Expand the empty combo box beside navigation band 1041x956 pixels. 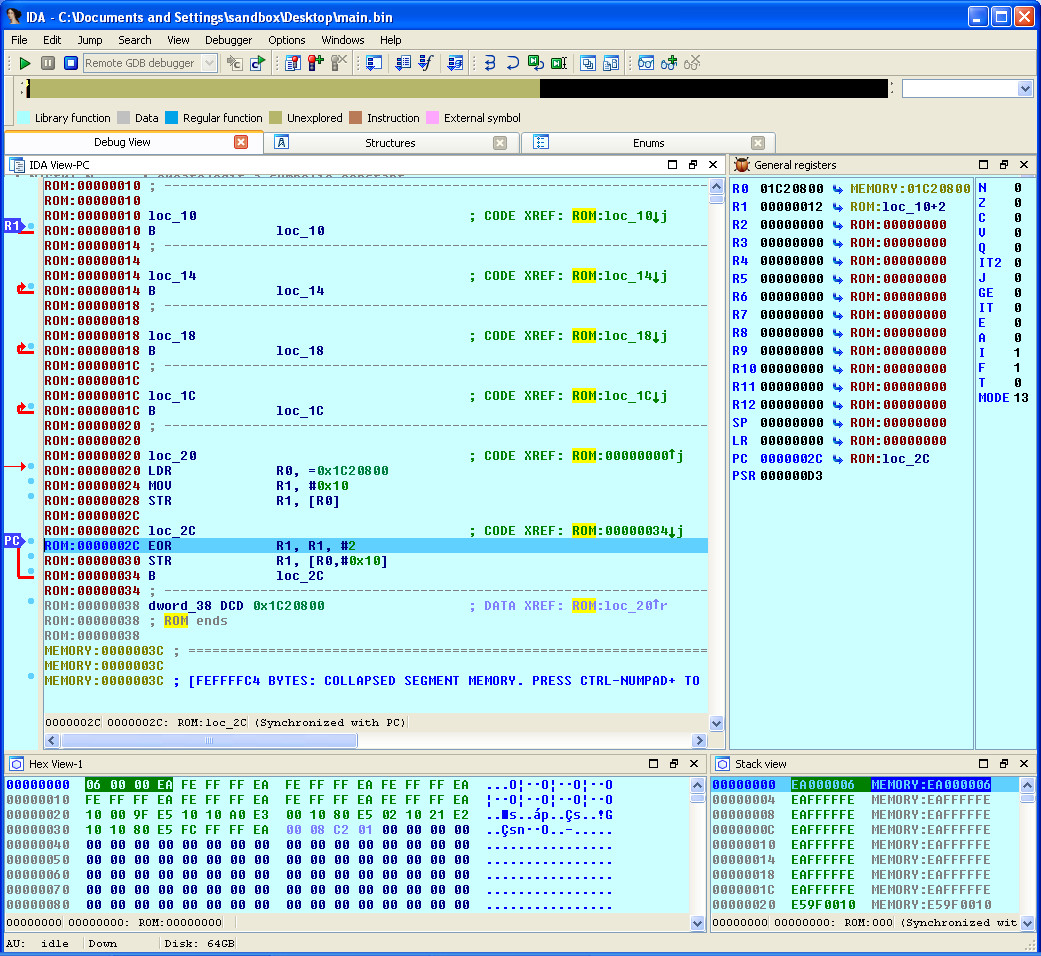tap(1024, 89)
